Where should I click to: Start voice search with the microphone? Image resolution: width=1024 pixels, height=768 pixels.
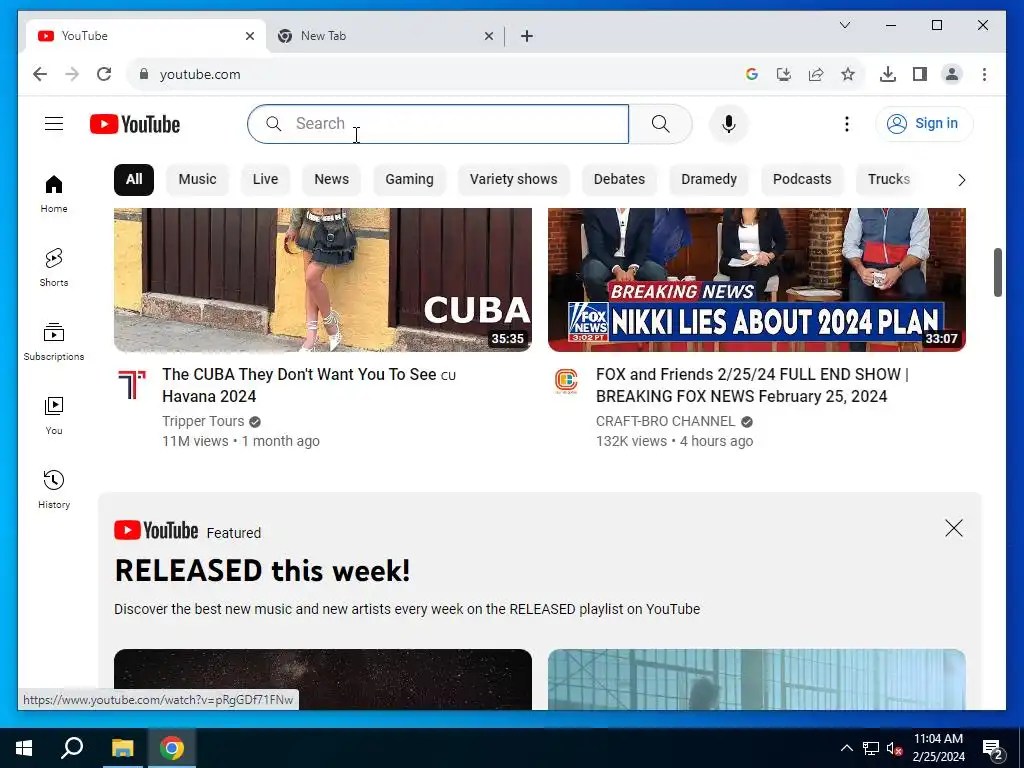coord(729,123)
